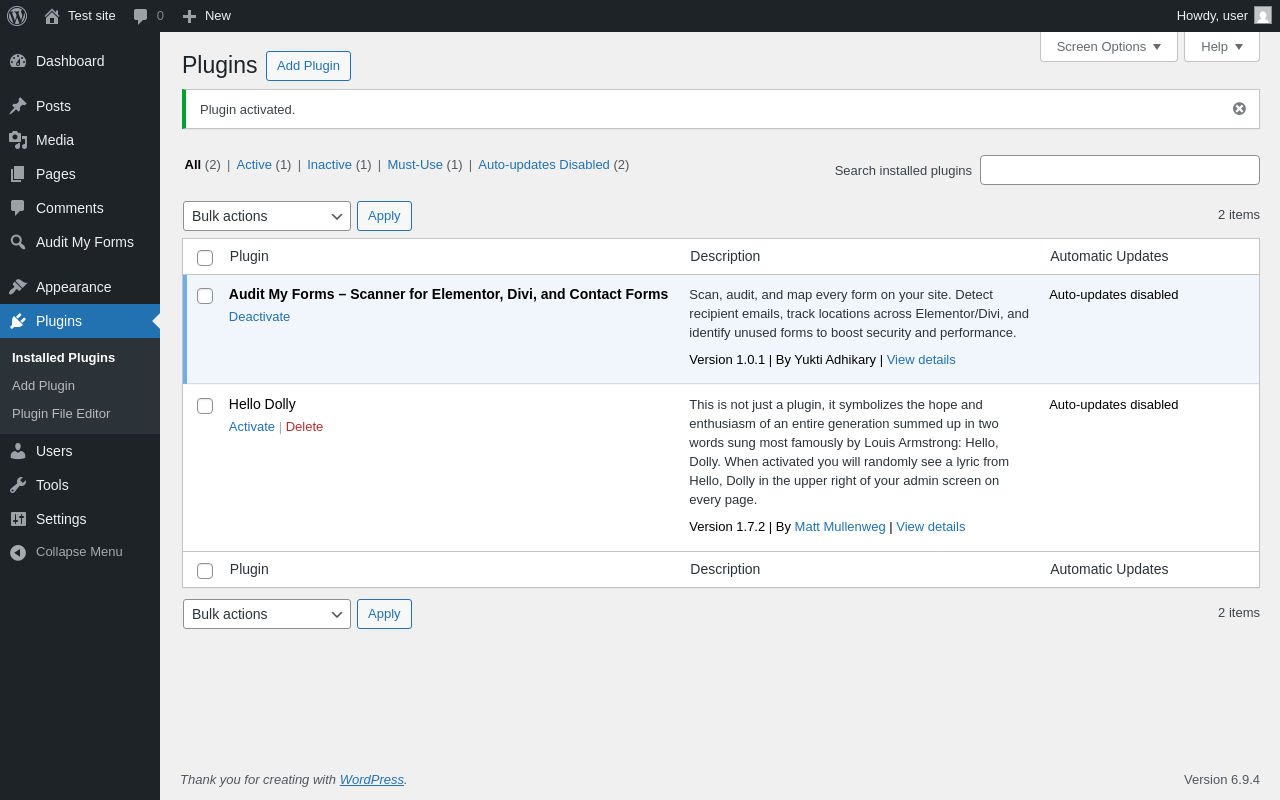Open the New content menu
The width and height of the screenshot is (1280, 800).
pos(207,16)
